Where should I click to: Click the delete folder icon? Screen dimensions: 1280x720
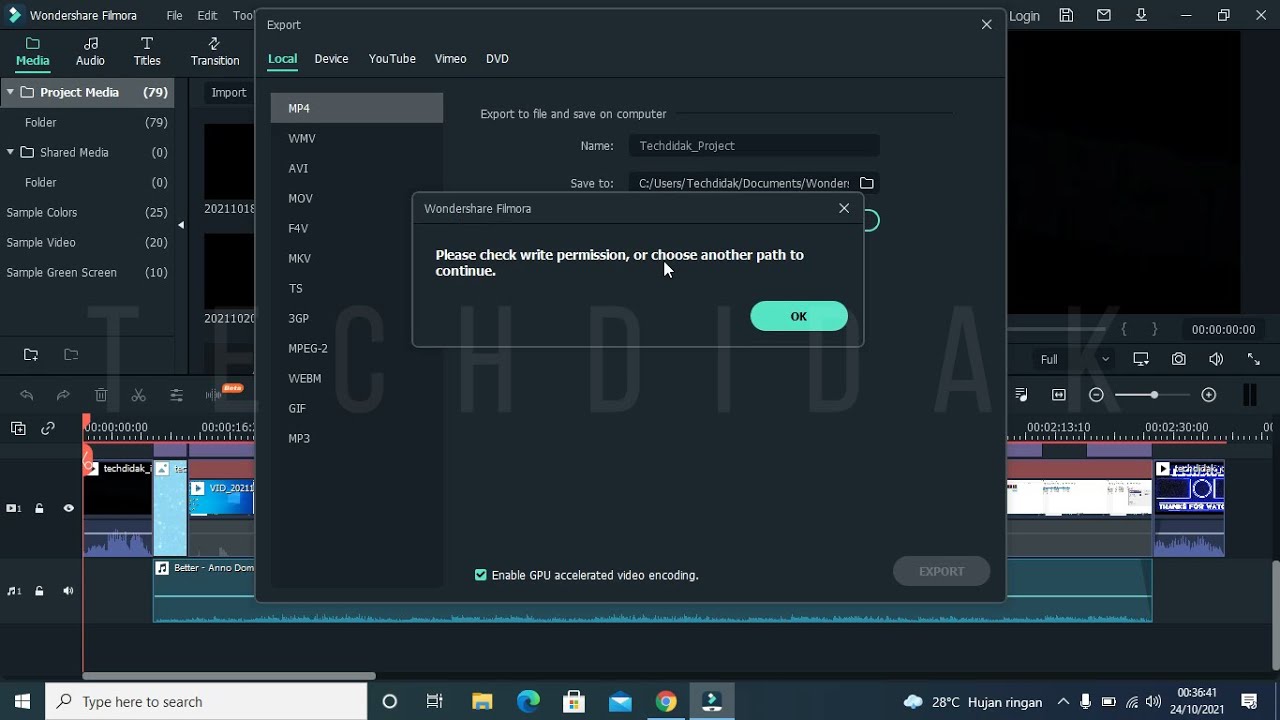(71, 354)
